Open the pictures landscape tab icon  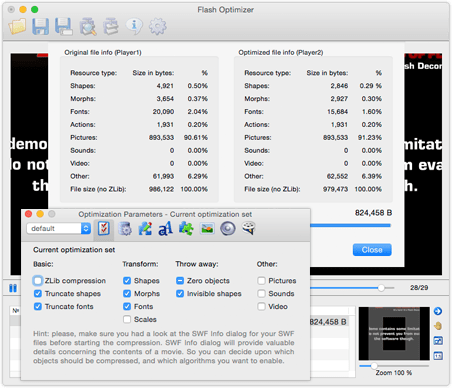pyautogui.click(x=207, y=229)
